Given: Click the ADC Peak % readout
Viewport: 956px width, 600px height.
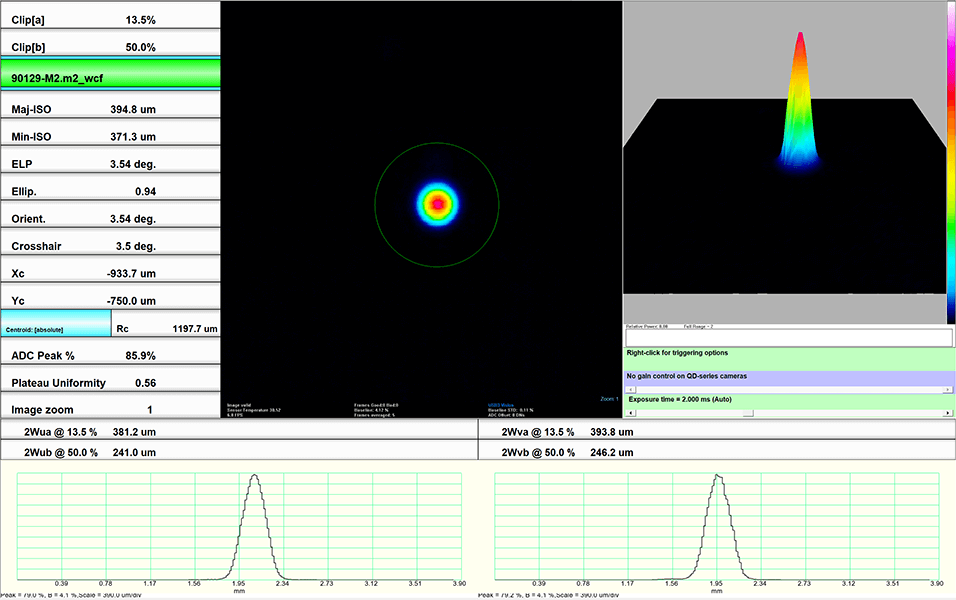Looking at the screenshot, I should 109,355.
